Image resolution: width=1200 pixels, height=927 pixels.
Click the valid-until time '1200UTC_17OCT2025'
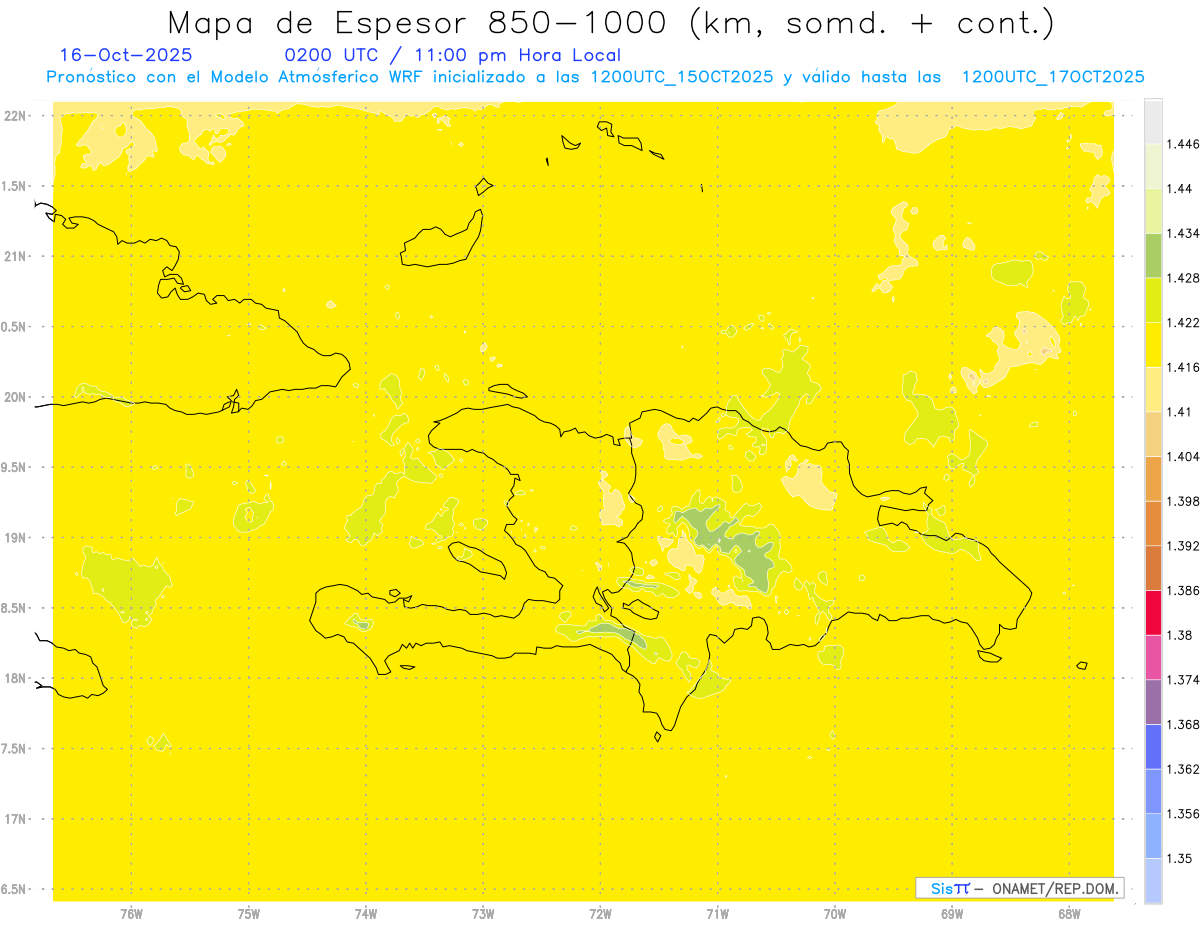(x=1053, y=77)
